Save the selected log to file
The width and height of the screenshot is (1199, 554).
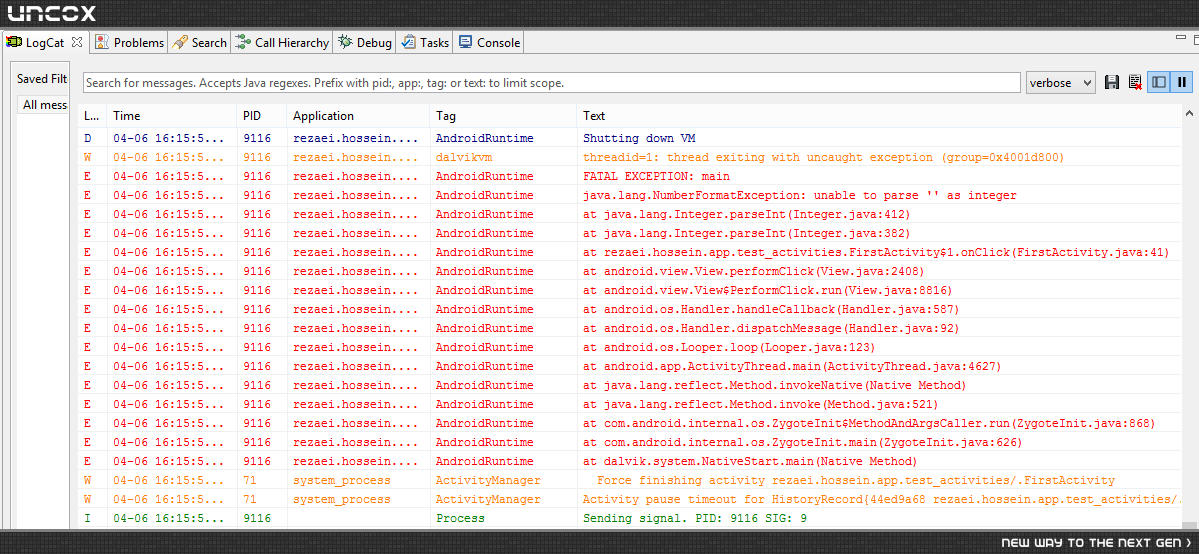click(1113, 83)
